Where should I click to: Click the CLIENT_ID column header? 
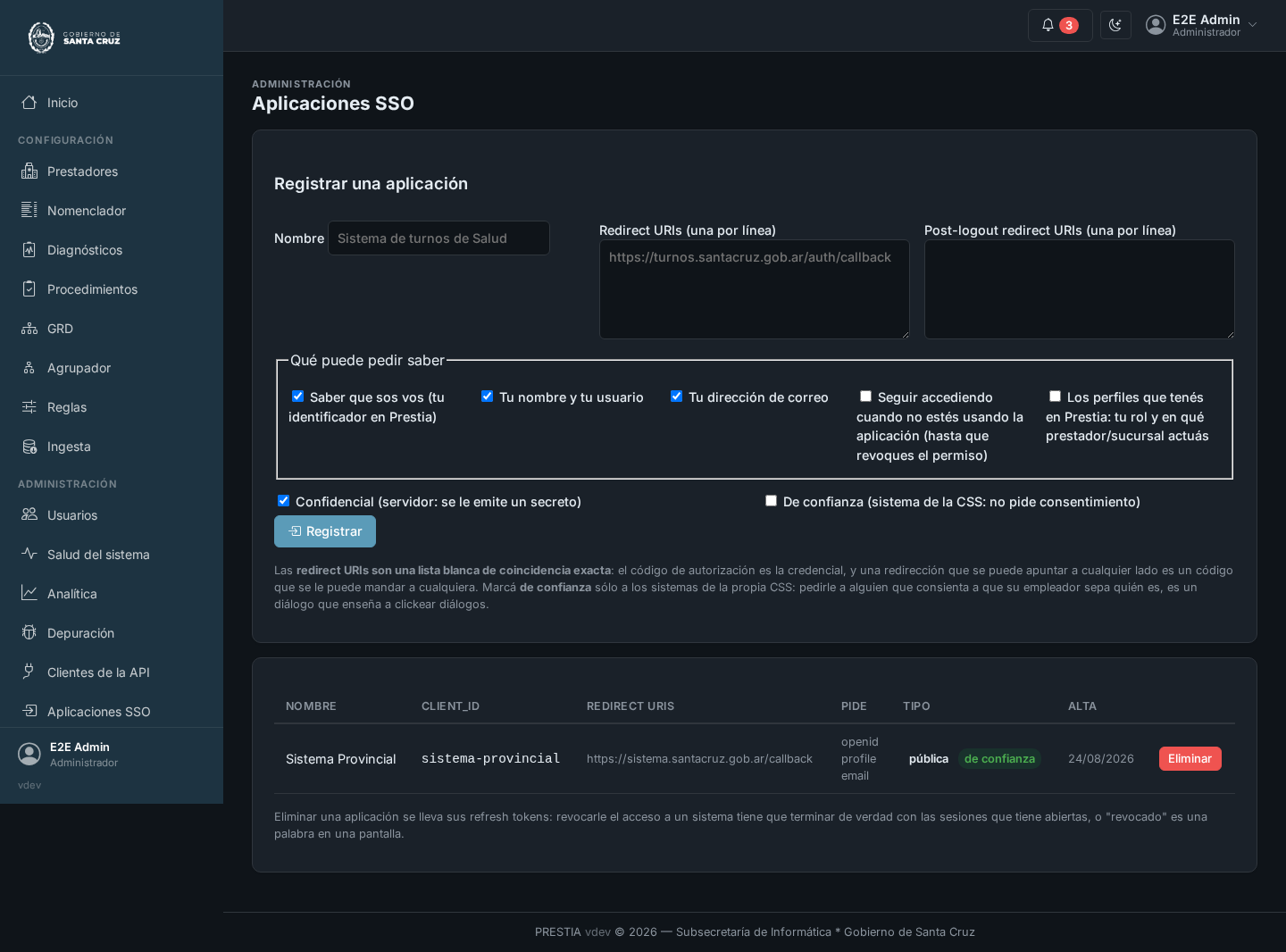(x=450, y=706)
